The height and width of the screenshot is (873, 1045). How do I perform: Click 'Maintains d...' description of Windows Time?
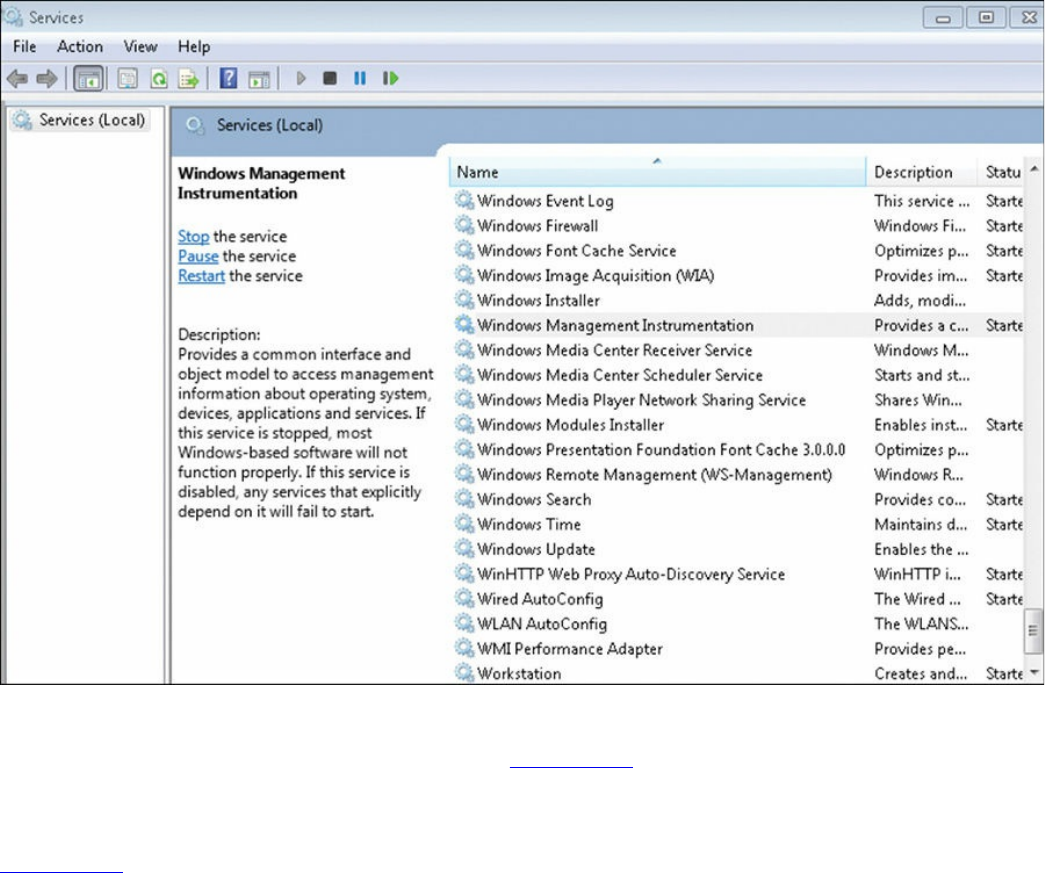[x=920, y=524]
